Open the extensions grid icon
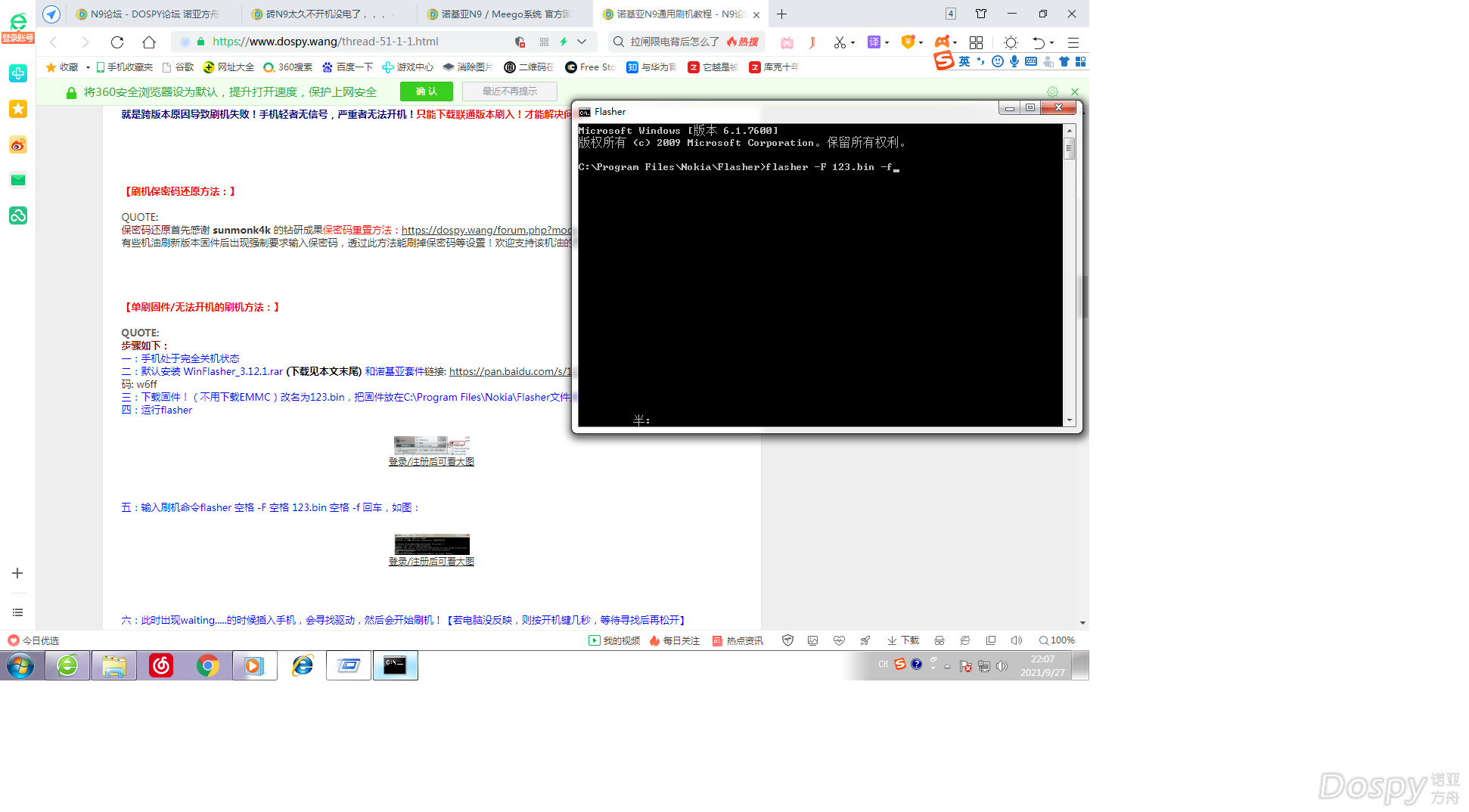1469x812 pixels. [x=976, y=42]
